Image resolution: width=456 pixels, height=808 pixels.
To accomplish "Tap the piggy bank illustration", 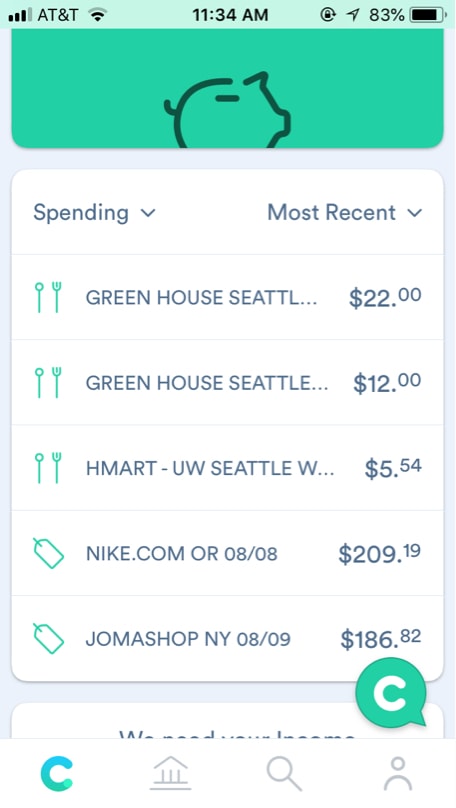I will click(x=228, y=110).
